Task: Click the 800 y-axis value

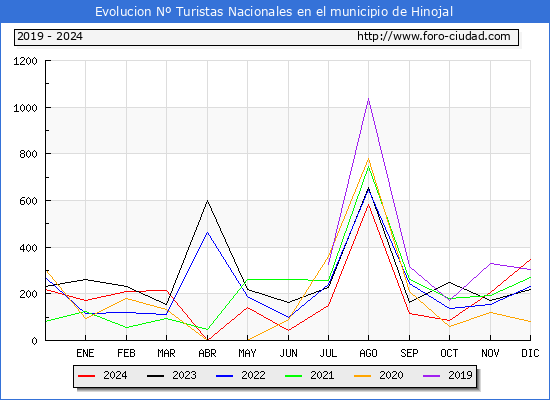Action: click(x=28, y=154)
